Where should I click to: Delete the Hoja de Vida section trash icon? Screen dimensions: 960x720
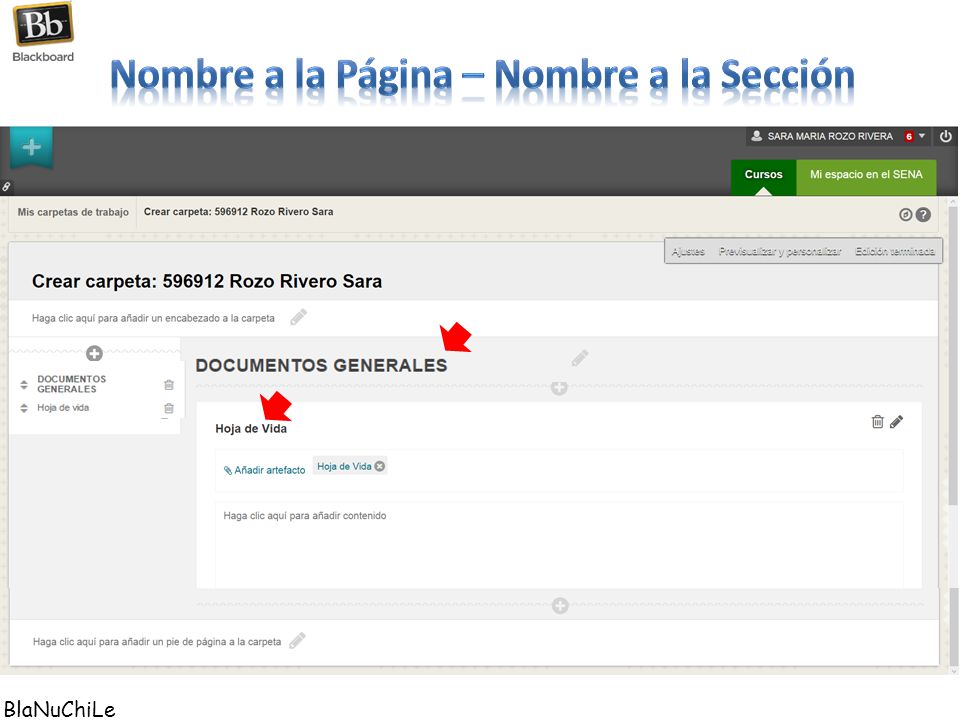coord(877,421)
